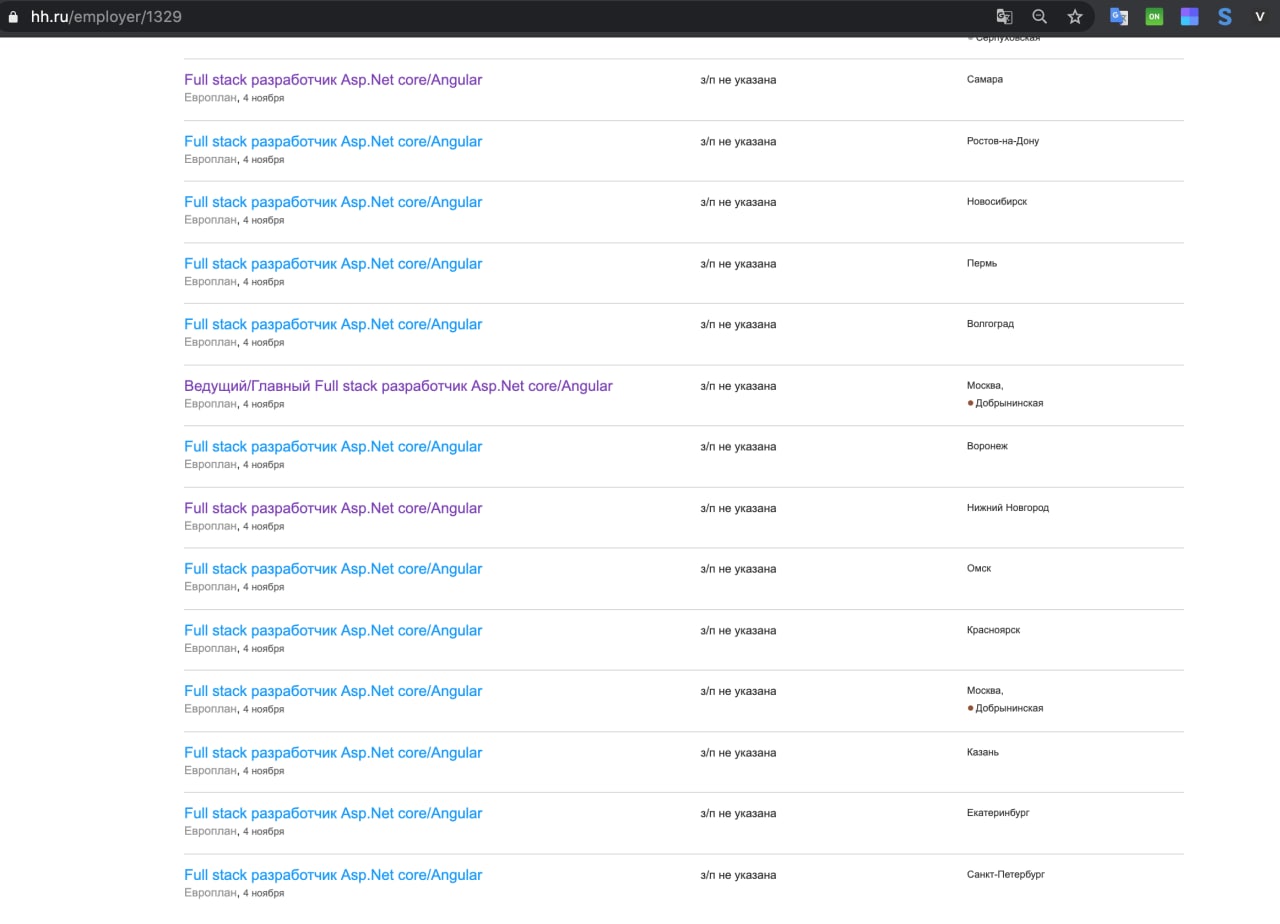This screenshot has width=1280, height=924.
Task: Click the blue S extension icon
Action: coord(1224,17)
